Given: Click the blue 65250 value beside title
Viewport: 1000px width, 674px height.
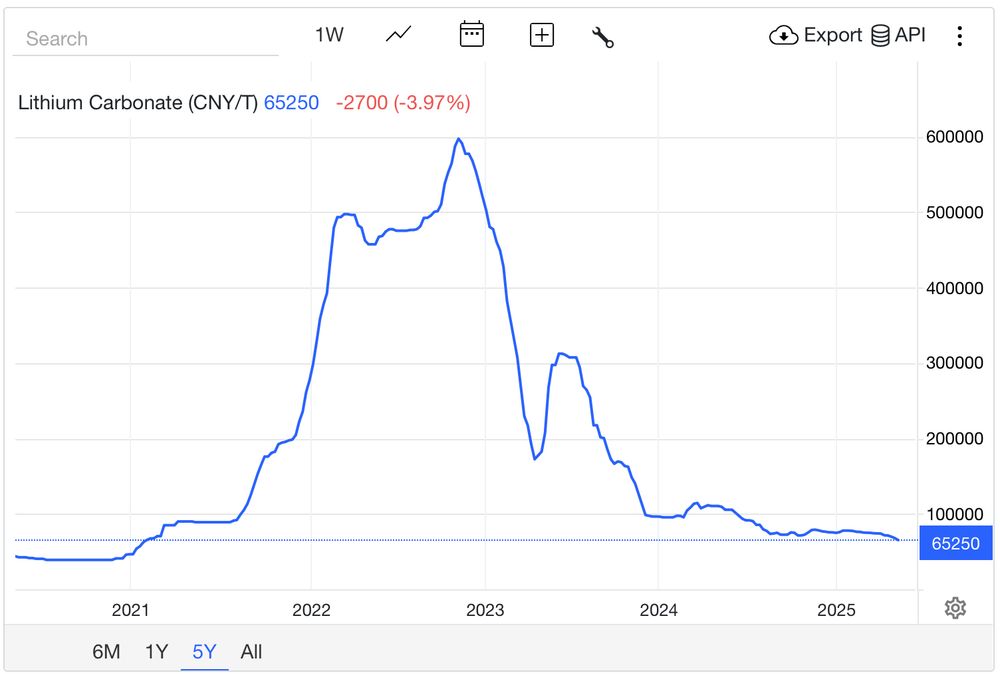Looking at the screenshot, I should [x=291, y=103].
